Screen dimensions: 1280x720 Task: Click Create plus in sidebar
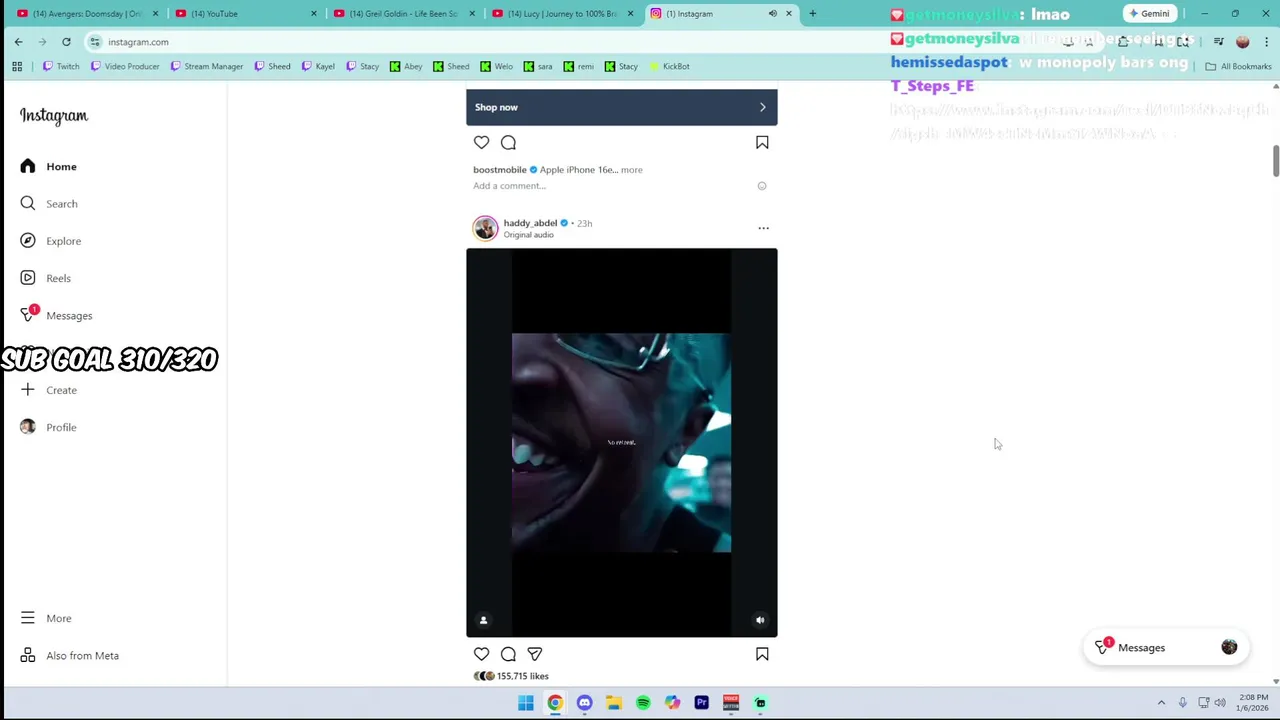(48, 390)
